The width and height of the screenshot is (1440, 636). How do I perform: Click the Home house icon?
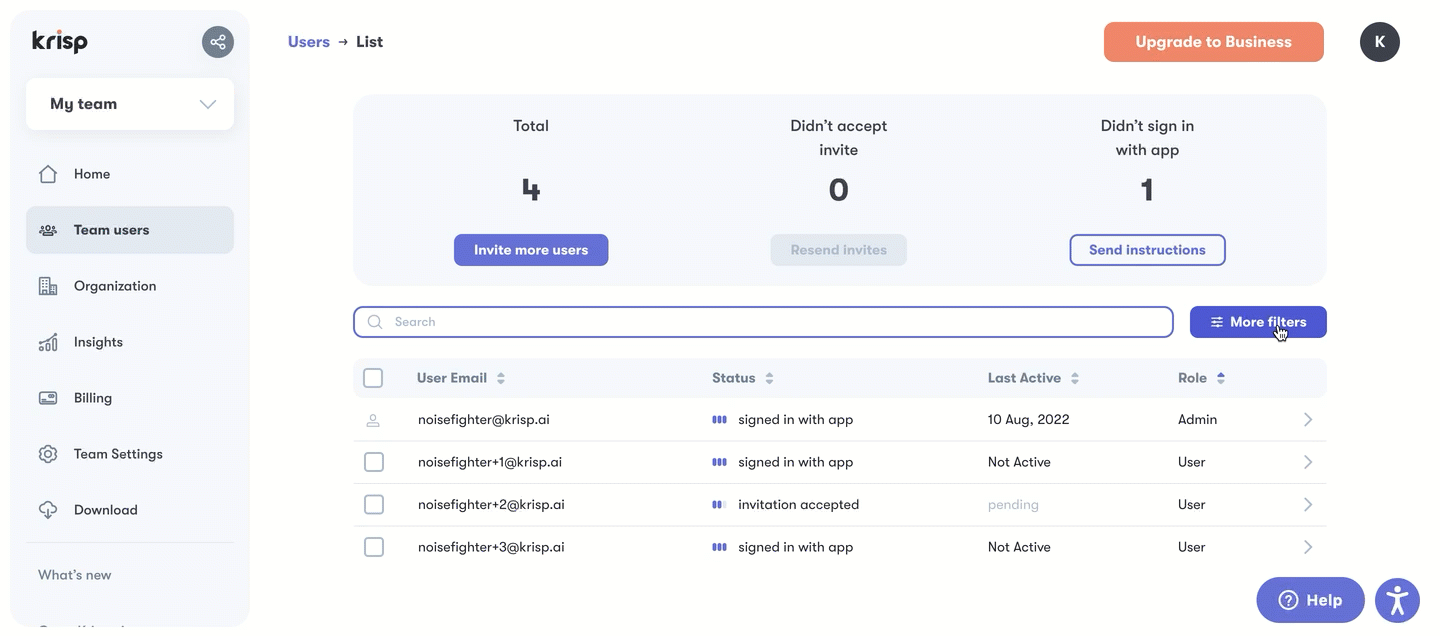click(x=48, y=174)
